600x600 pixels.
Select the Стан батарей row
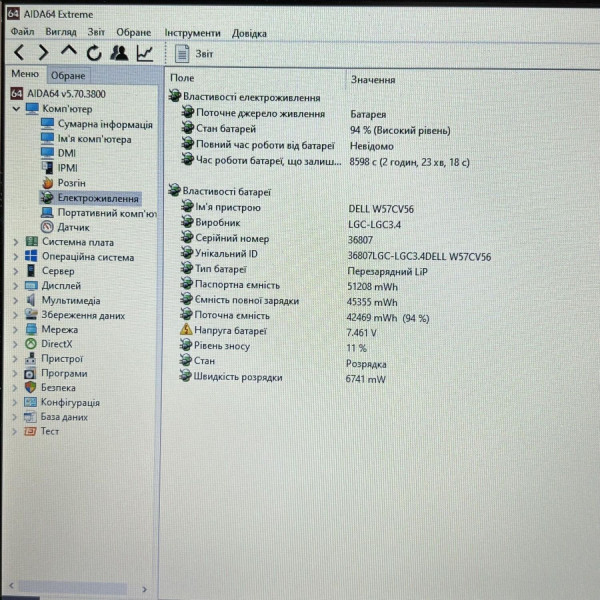pos(226,129)
